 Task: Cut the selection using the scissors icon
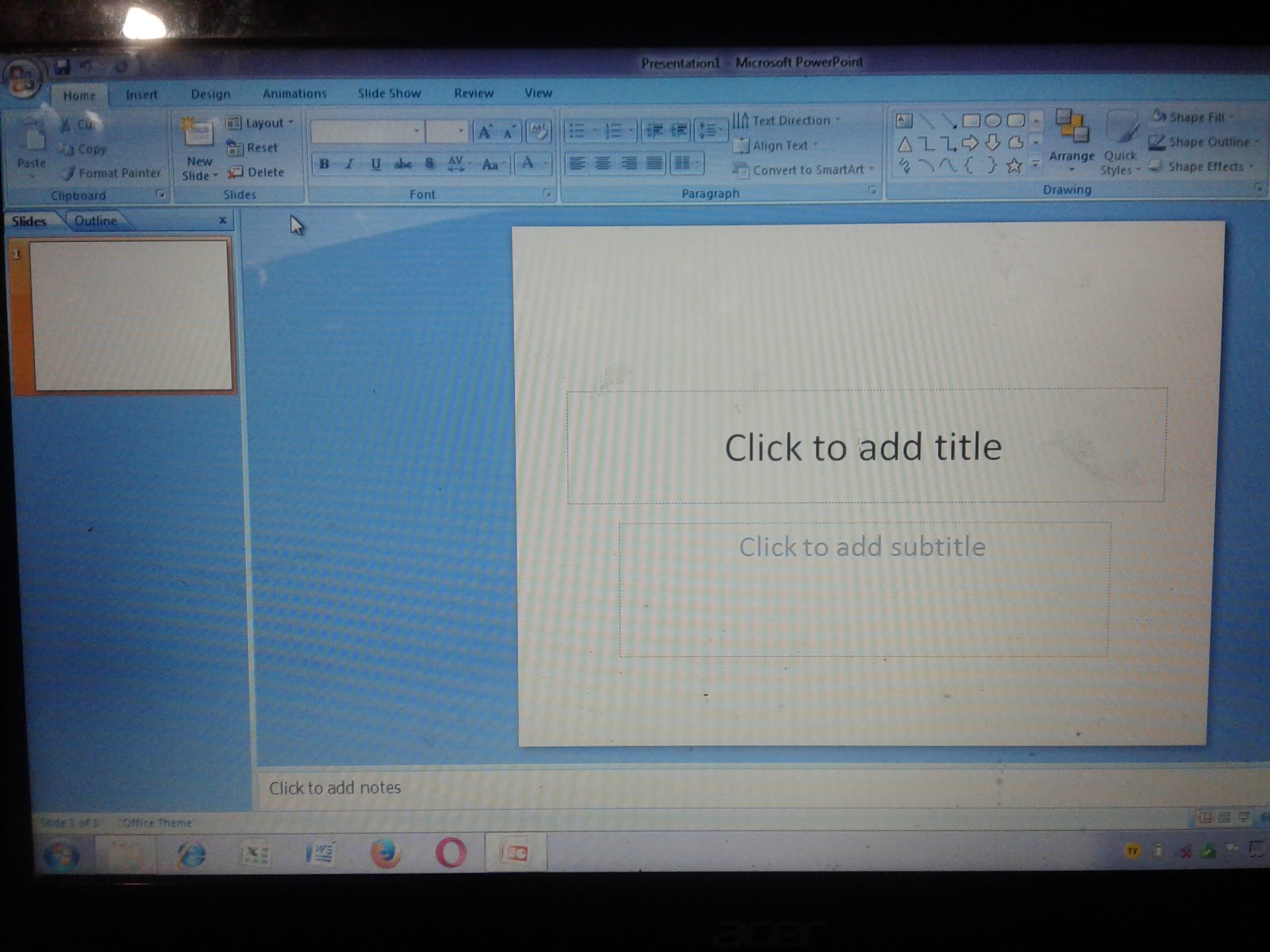point(78,125)
